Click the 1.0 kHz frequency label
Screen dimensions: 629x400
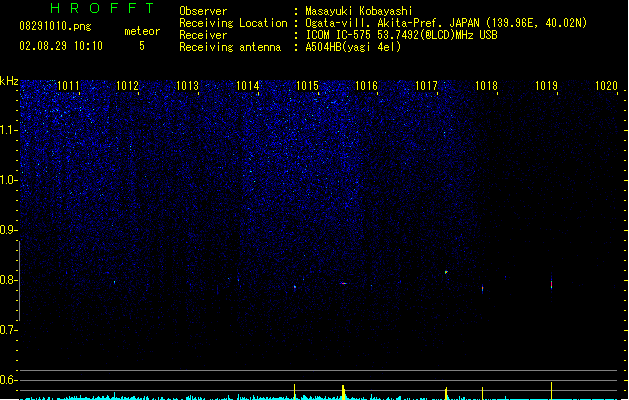[8, 180]
